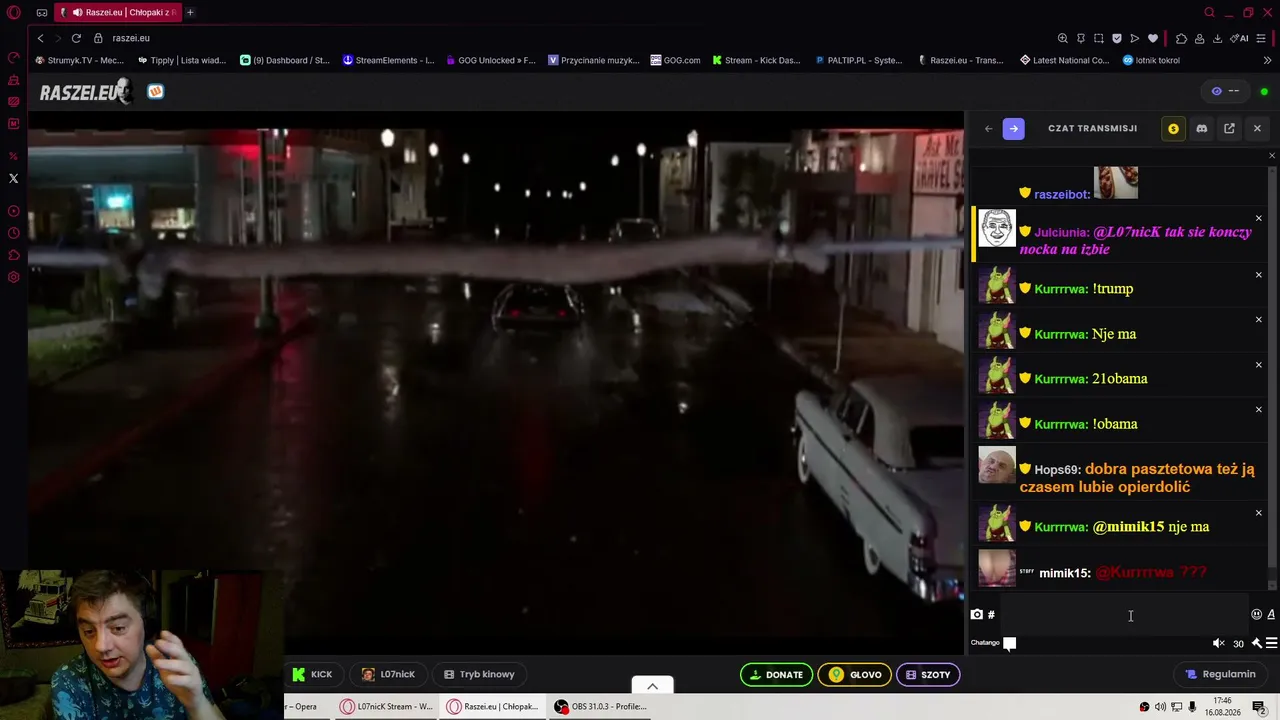Image resolution: width=1280 pixels, height=720 pixels.
Task: Reload the raszei.eu page
Action: tap(76, 38)
